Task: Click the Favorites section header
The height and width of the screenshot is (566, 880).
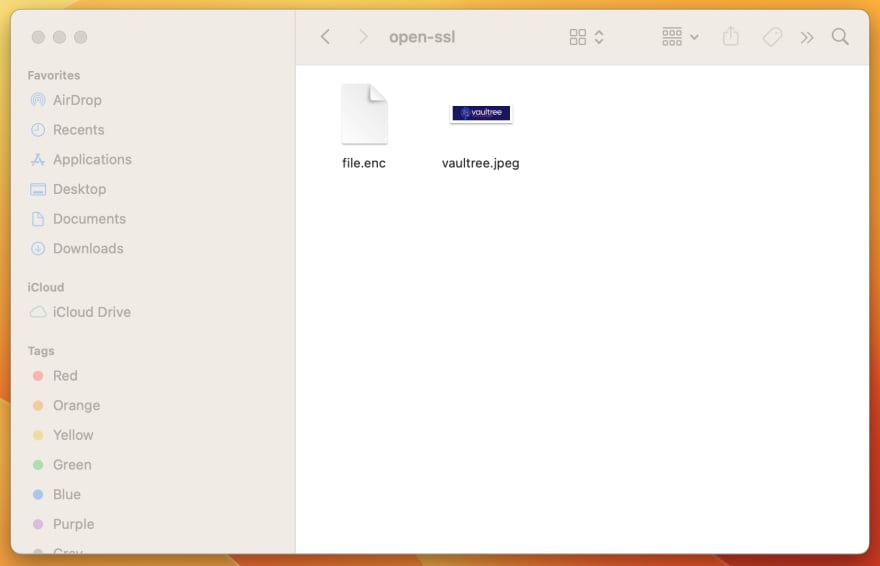Action: (54, 75)
